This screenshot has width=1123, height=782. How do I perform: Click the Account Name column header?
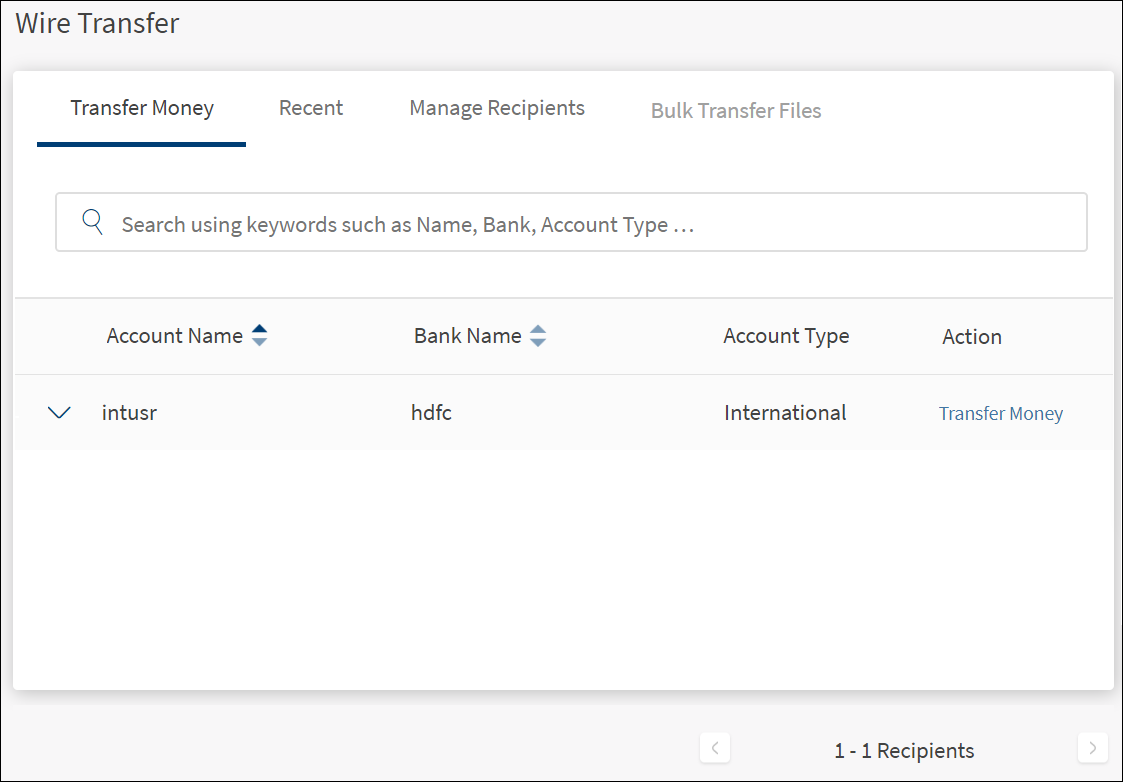(175, 336)
